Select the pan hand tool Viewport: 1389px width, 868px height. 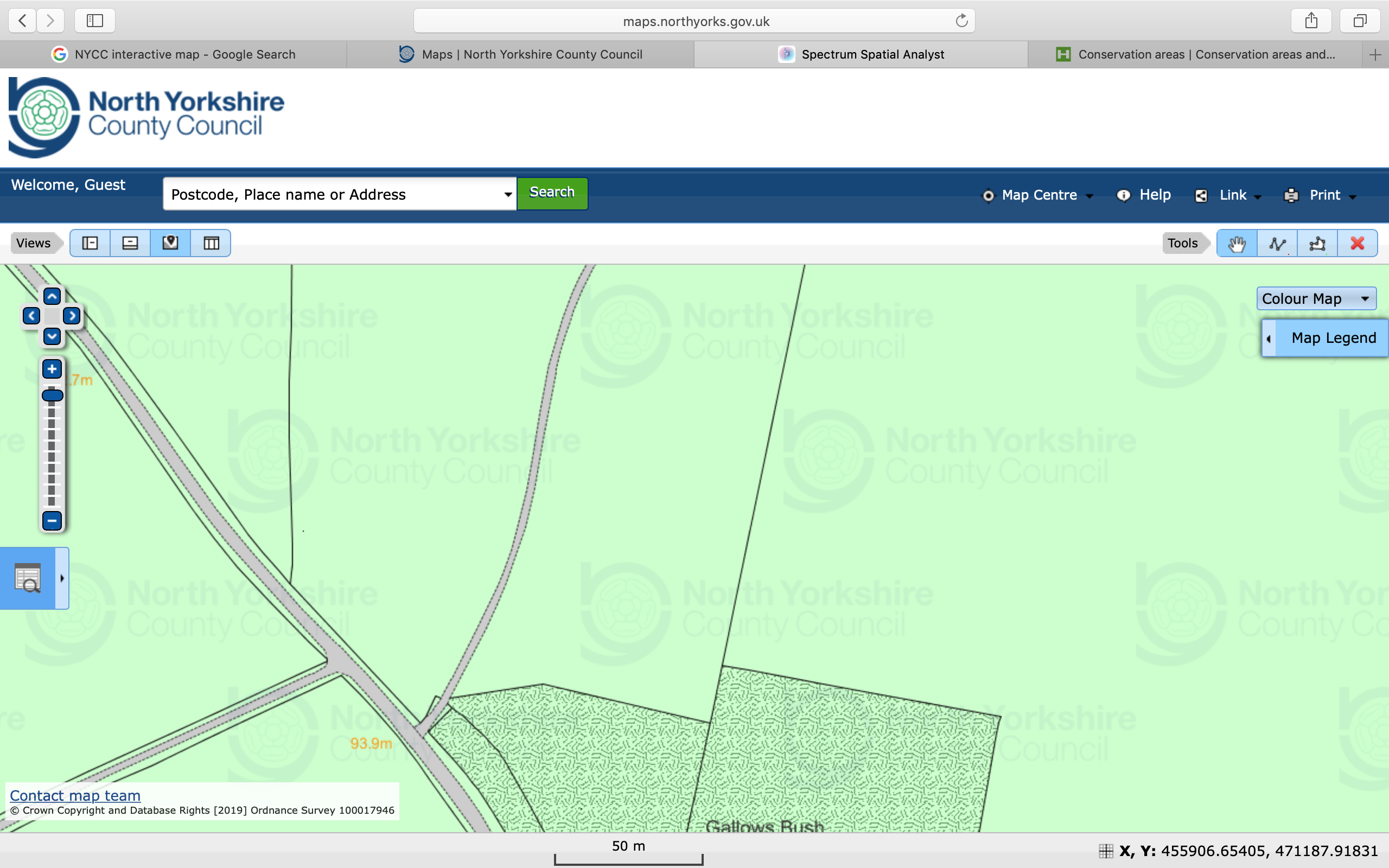click(x=1237, y=244)
